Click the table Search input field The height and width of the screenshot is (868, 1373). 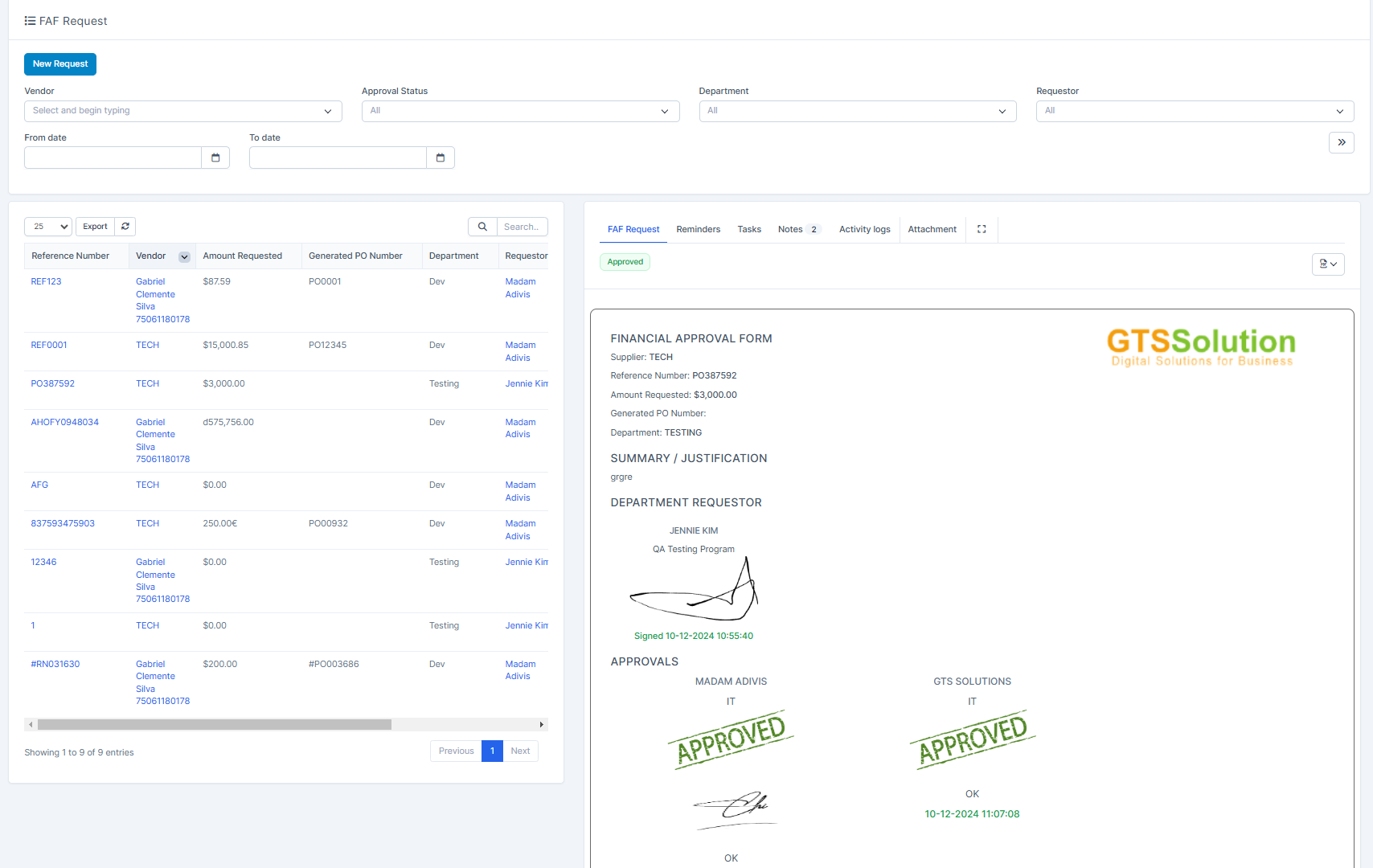[x=522, y=227]
